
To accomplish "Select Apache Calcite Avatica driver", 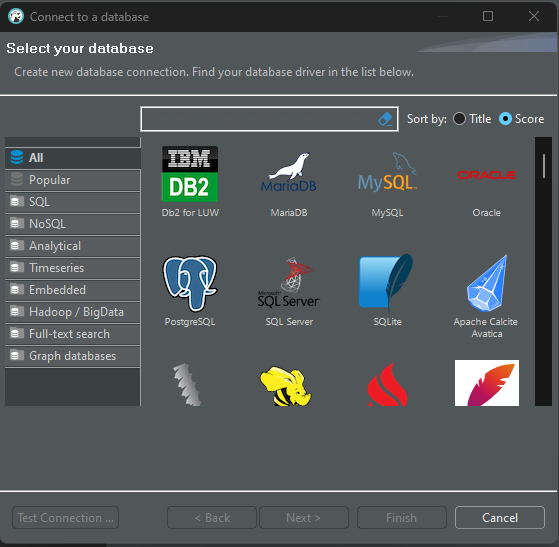I will click(486, 296).
